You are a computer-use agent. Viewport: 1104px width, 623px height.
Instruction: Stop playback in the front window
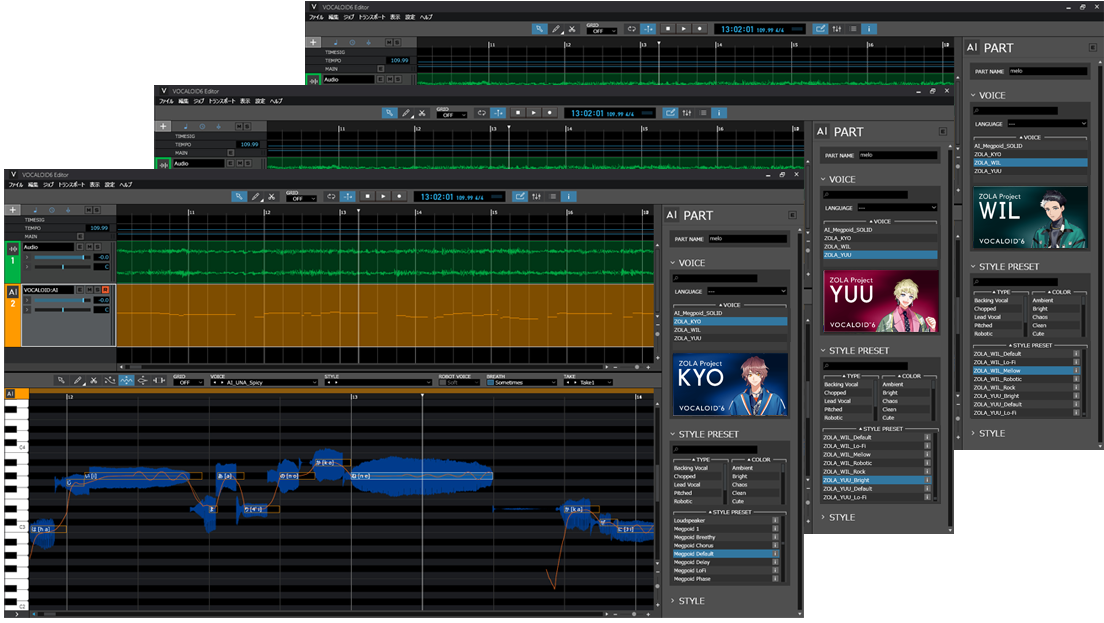(x=368, y=196)
